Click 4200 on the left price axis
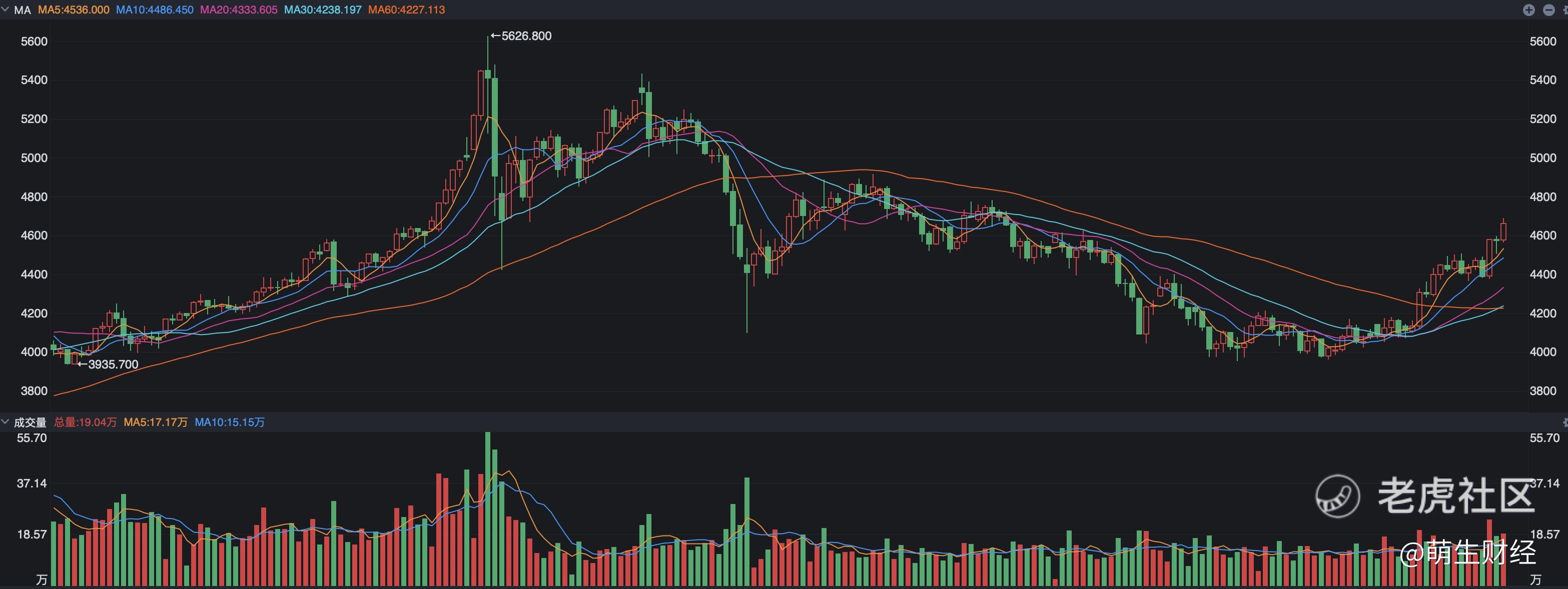Viewport: 1568px width, 589px height. point(34,313)
